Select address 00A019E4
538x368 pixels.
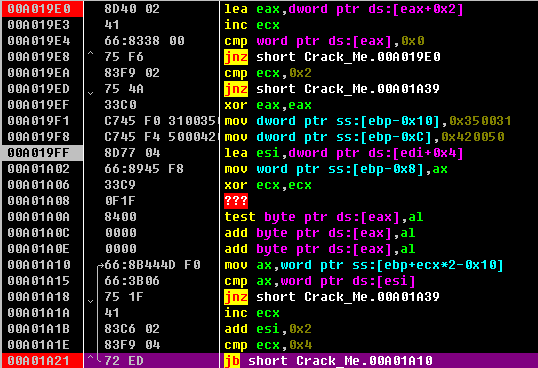pos(39,41)
